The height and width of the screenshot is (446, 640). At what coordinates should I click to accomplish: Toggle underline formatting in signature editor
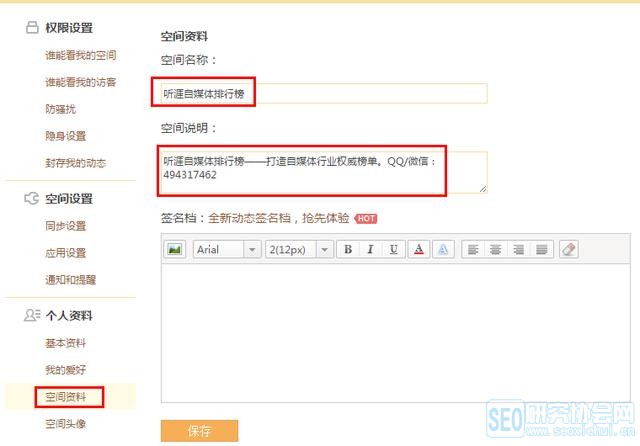tap(393, 249)
